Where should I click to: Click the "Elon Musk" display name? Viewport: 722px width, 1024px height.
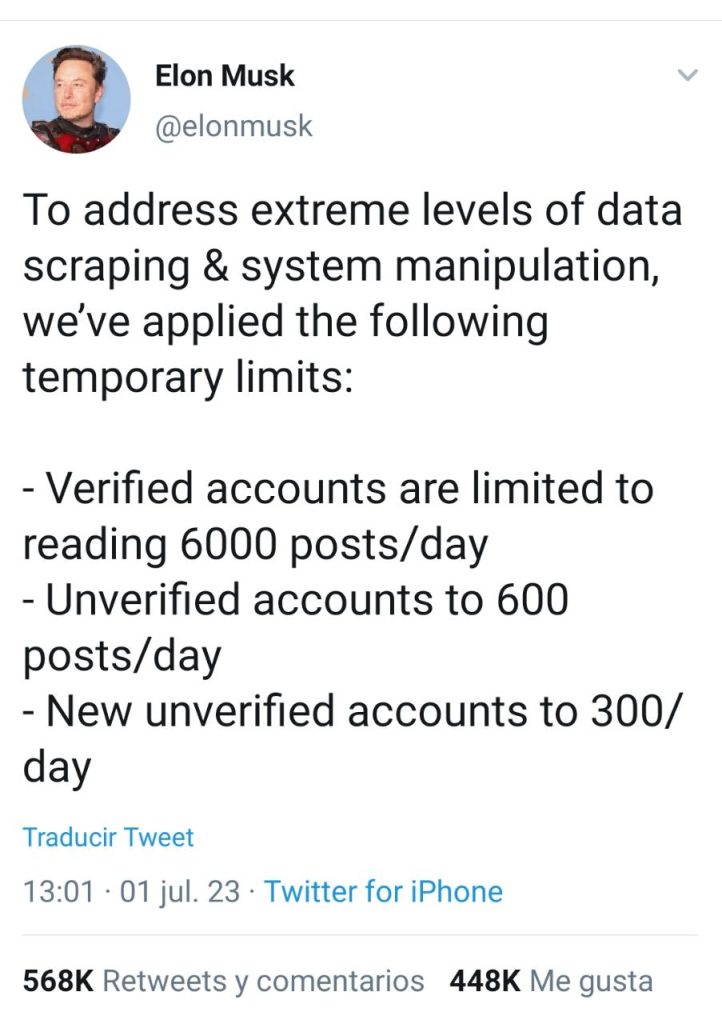pyautogui.click(x=225, y=76)
